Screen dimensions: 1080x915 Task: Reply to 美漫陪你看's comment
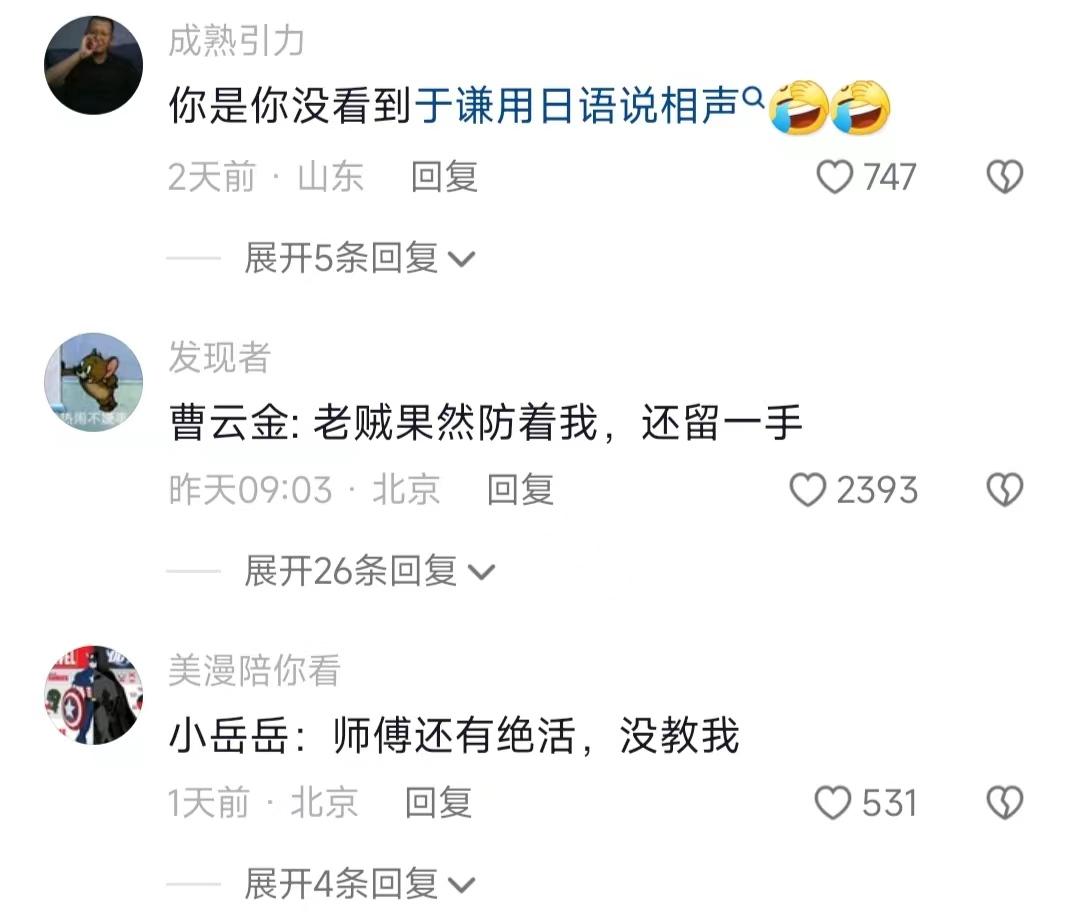438,803
